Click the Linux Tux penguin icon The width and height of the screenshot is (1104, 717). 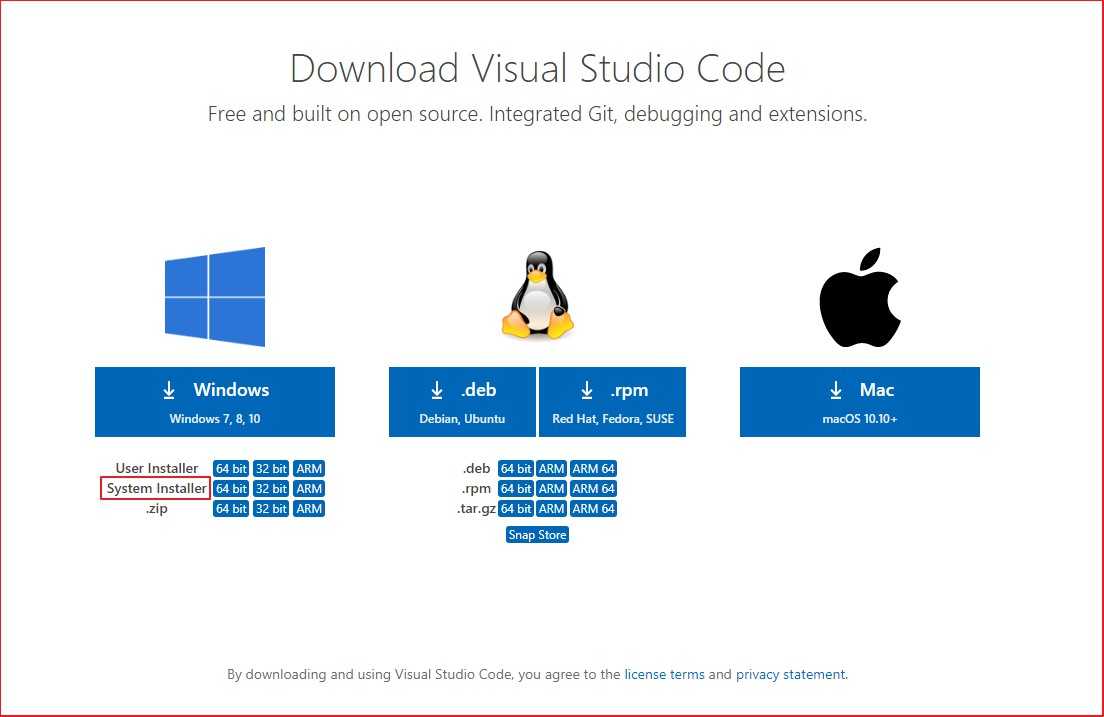(538, 294)
